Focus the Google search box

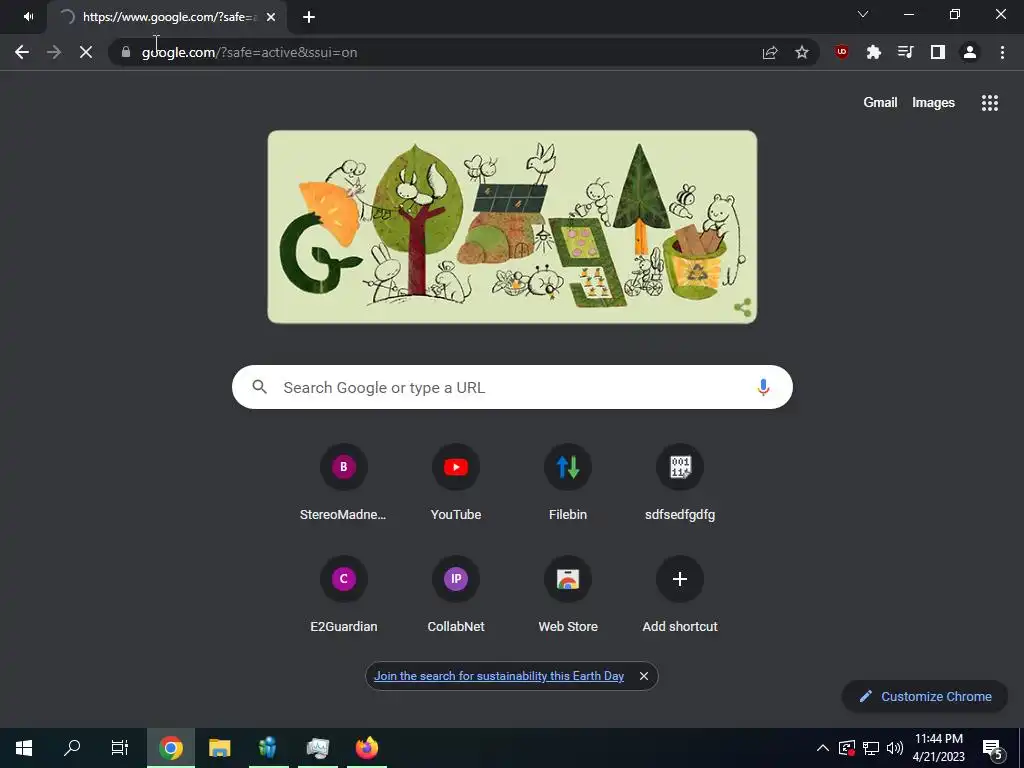pos(512,387)
